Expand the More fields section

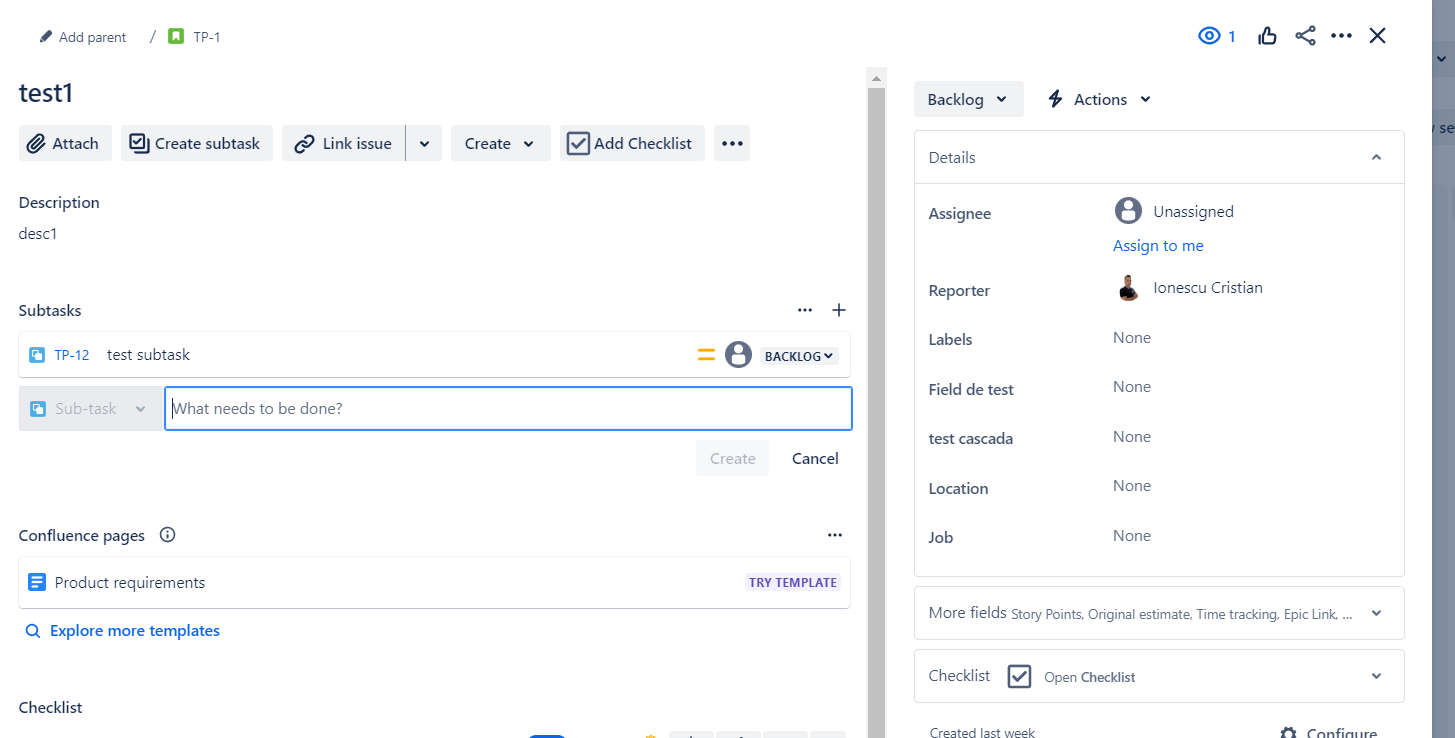pos(1377,613)
